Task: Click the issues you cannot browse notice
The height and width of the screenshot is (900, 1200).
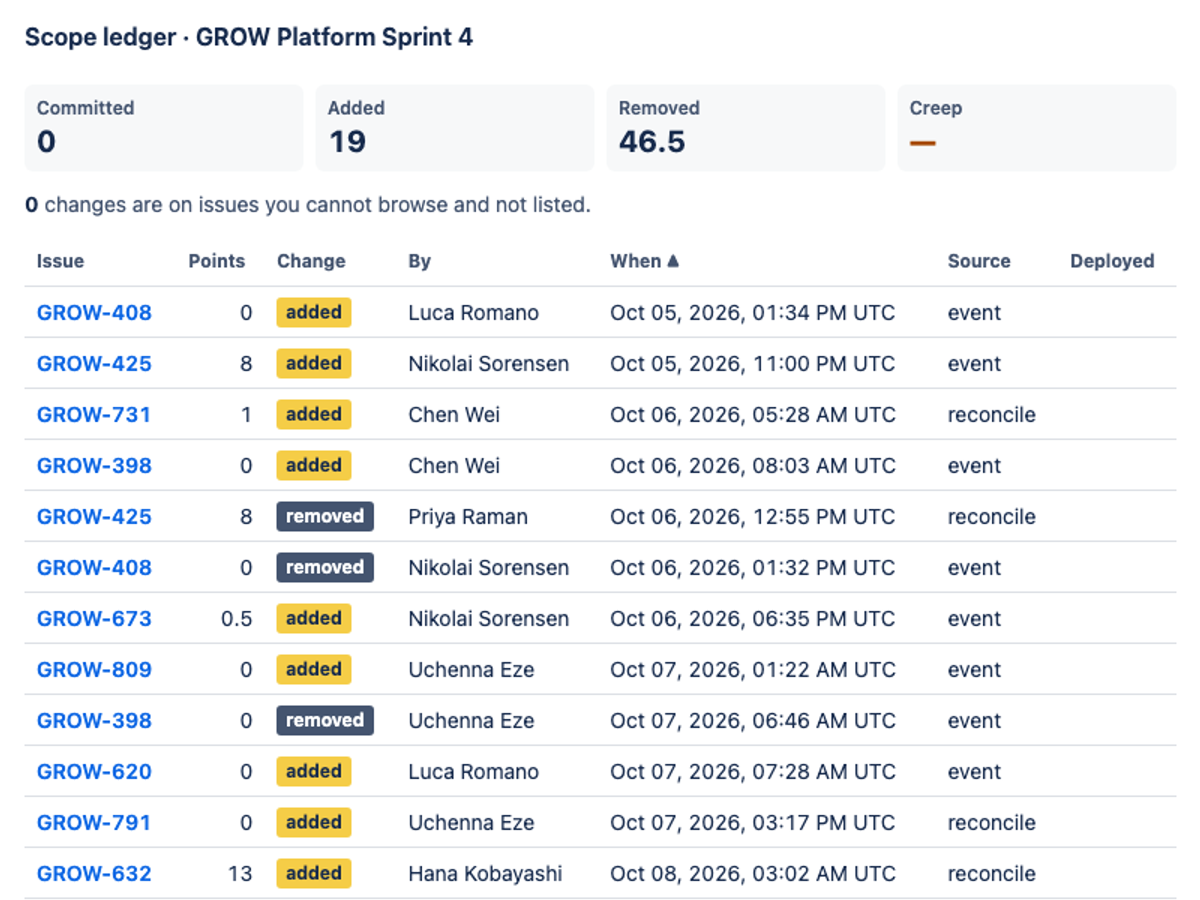Action: [x=308, y=205]
